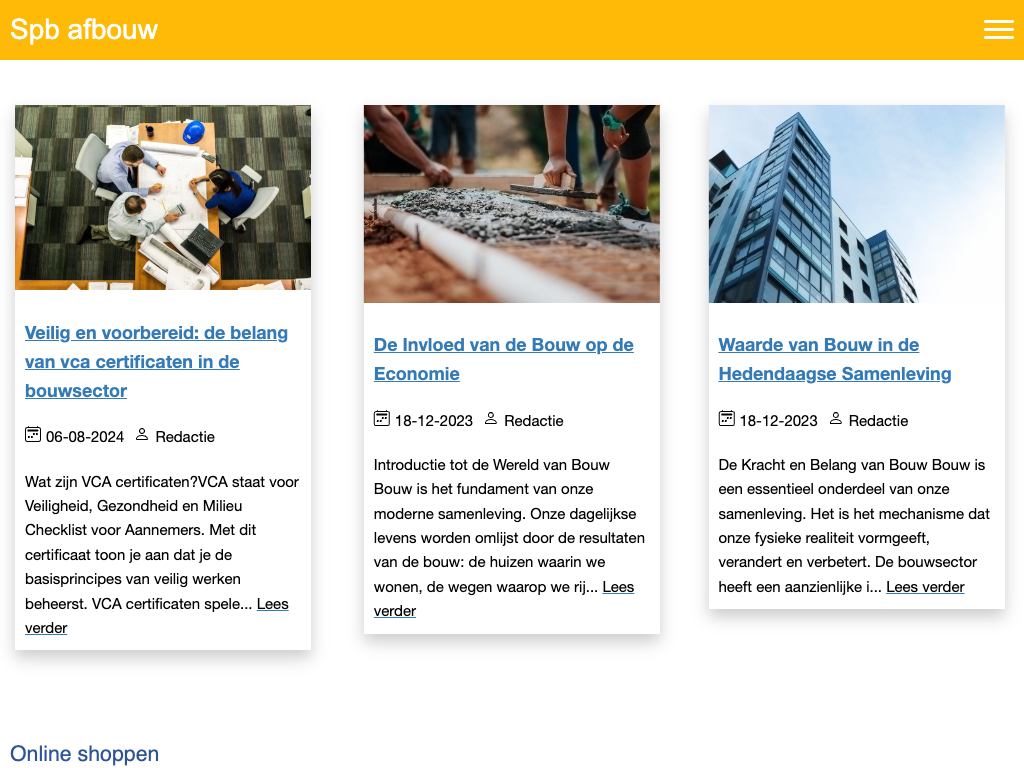Click the Spb afbouw site title
The image size is (1024, 768).
coord(84,30)
